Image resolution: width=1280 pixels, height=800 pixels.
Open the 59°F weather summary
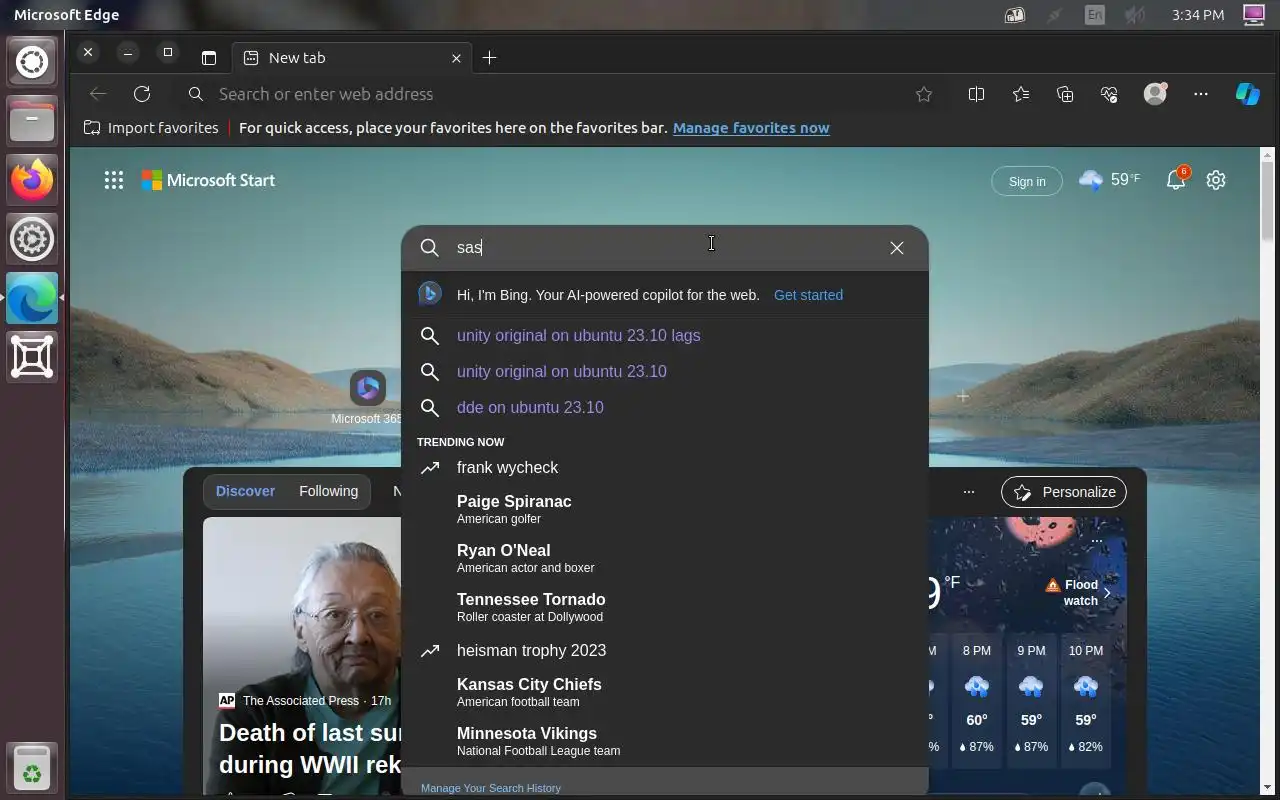pyautogui.click(x=1109, y=180)
